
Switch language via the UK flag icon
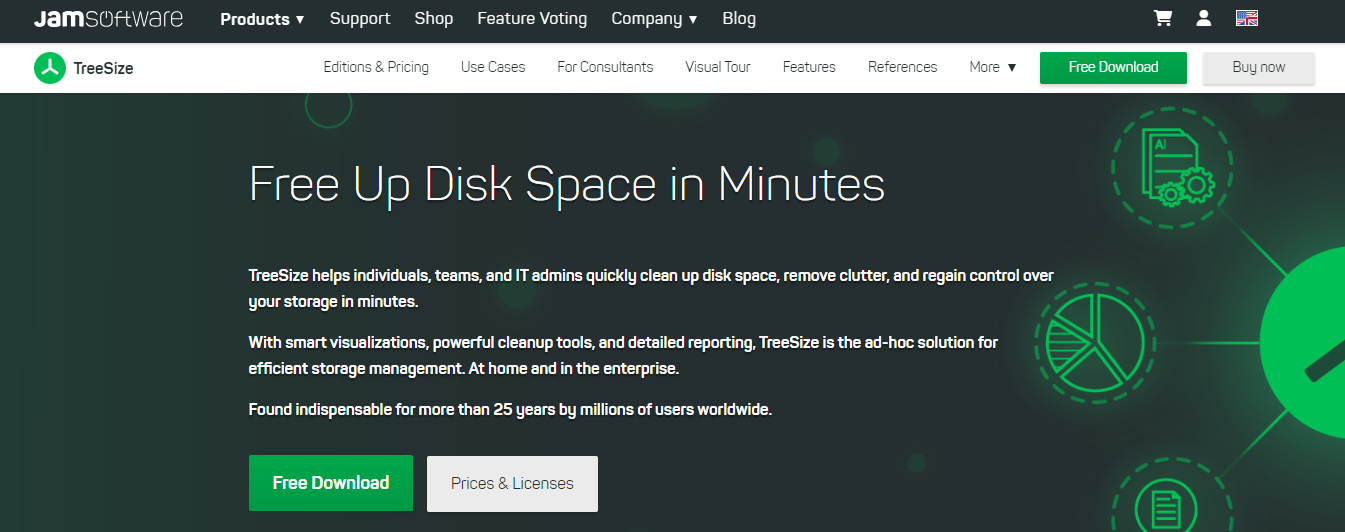tap(1247, 18)
